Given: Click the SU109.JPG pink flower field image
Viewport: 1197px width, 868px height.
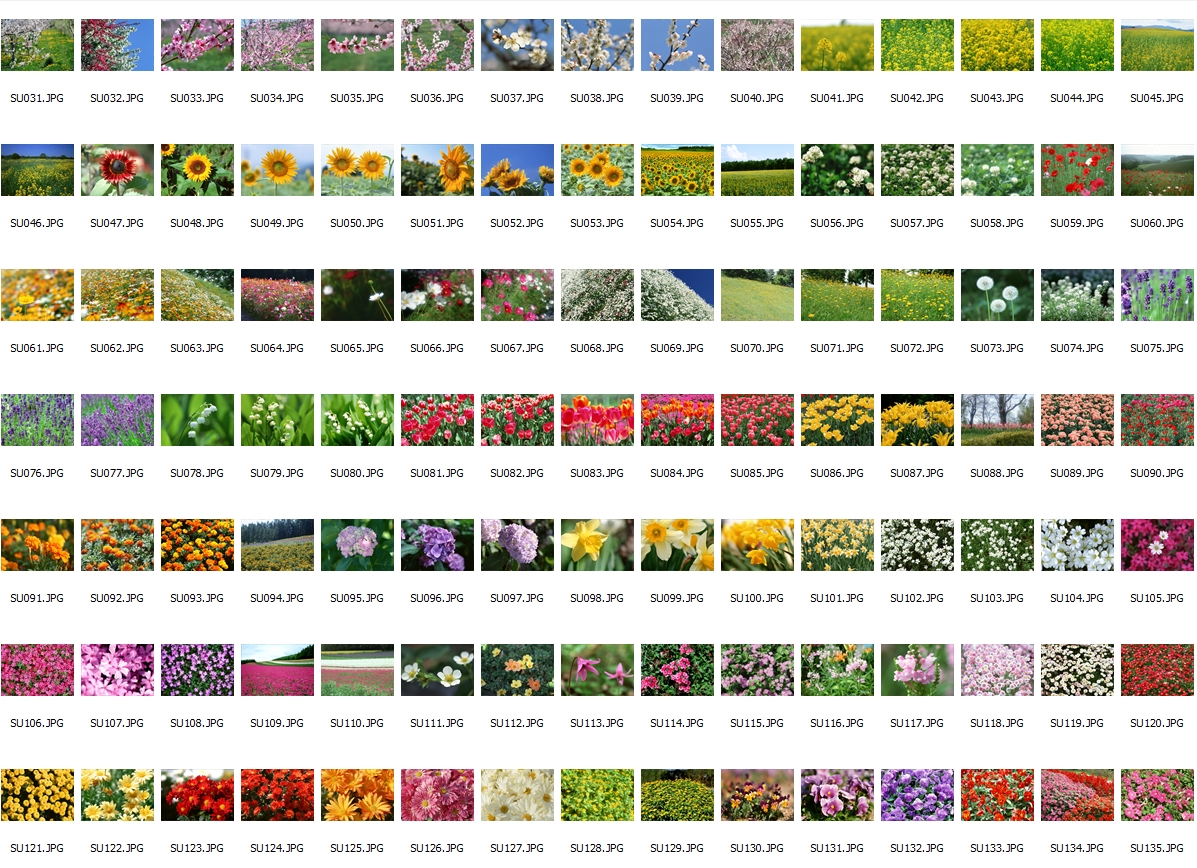Looking at the screenshot, I should 277,670.
